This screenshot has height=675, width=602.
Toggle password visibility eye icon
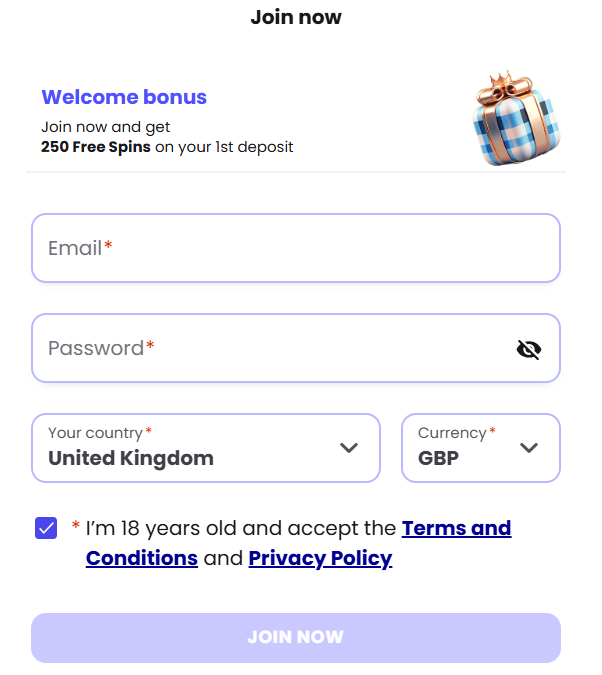click(529, 349)
